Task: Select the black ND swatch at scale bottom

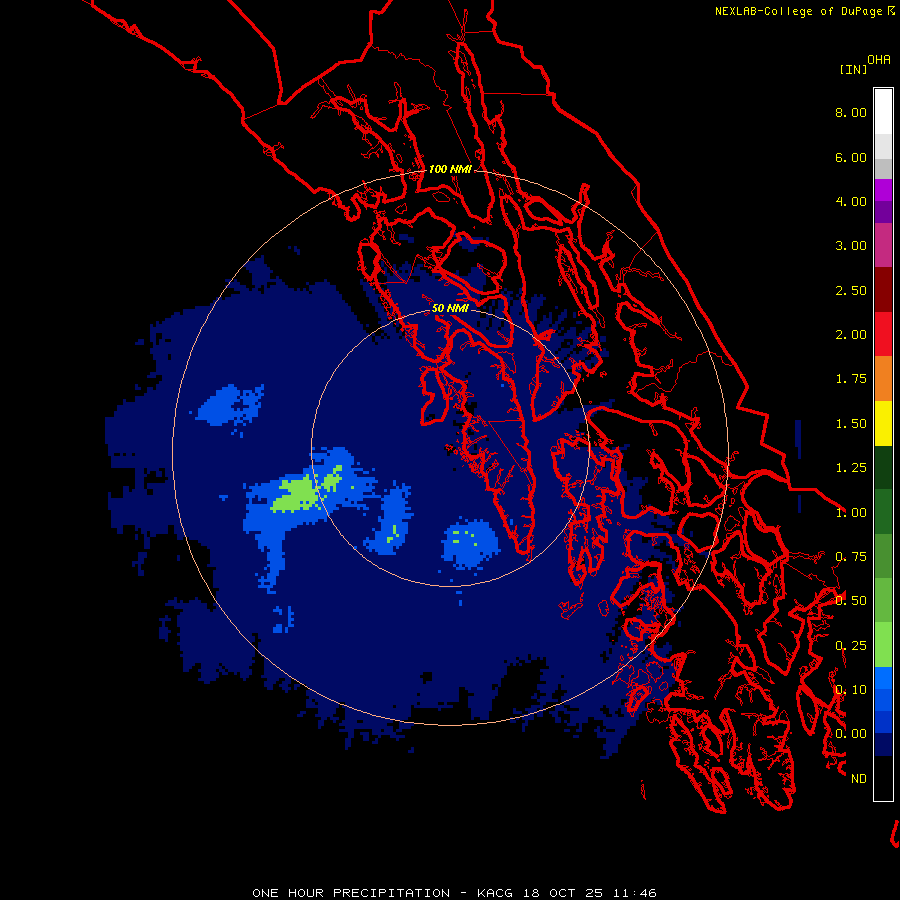Action: click(883, 778)
